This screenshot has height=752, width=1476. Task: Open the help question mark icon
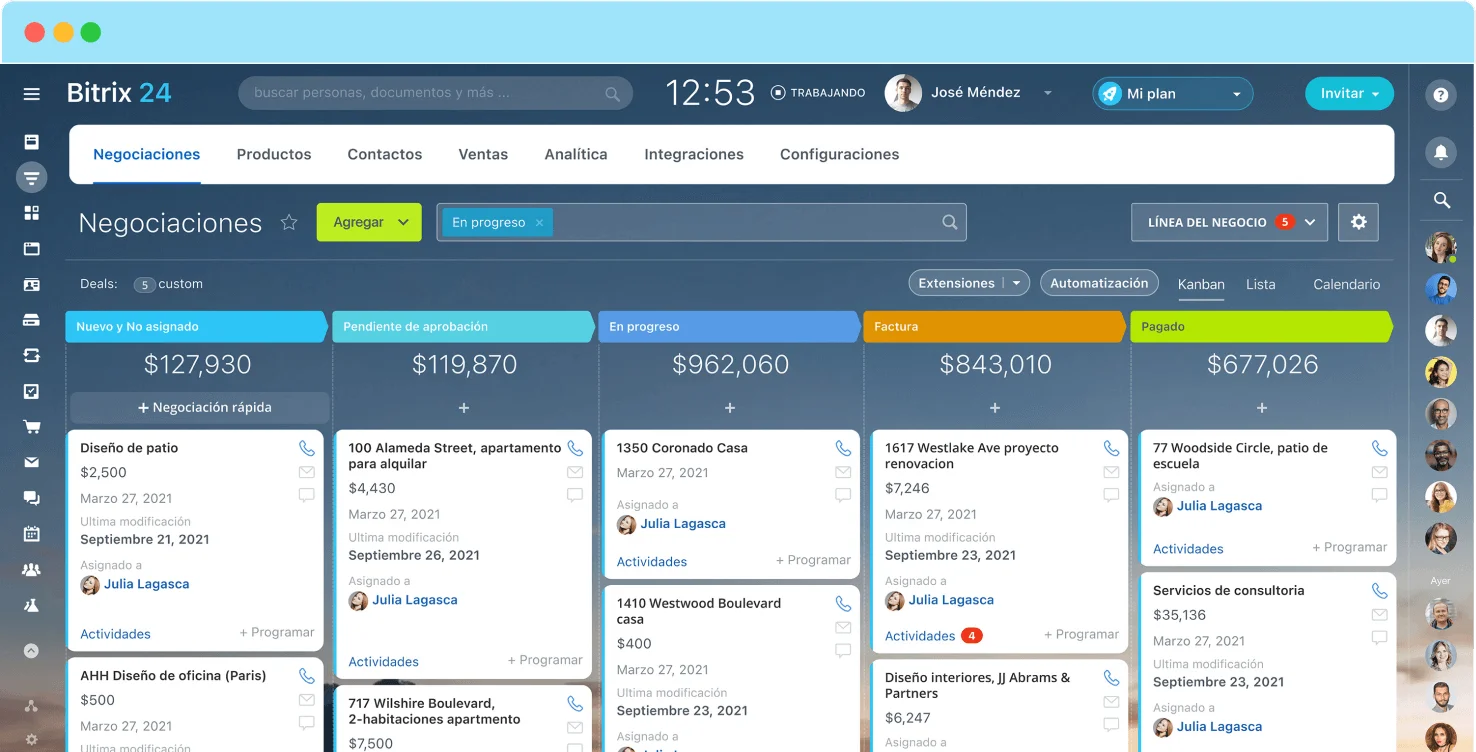pos(1440,95)
